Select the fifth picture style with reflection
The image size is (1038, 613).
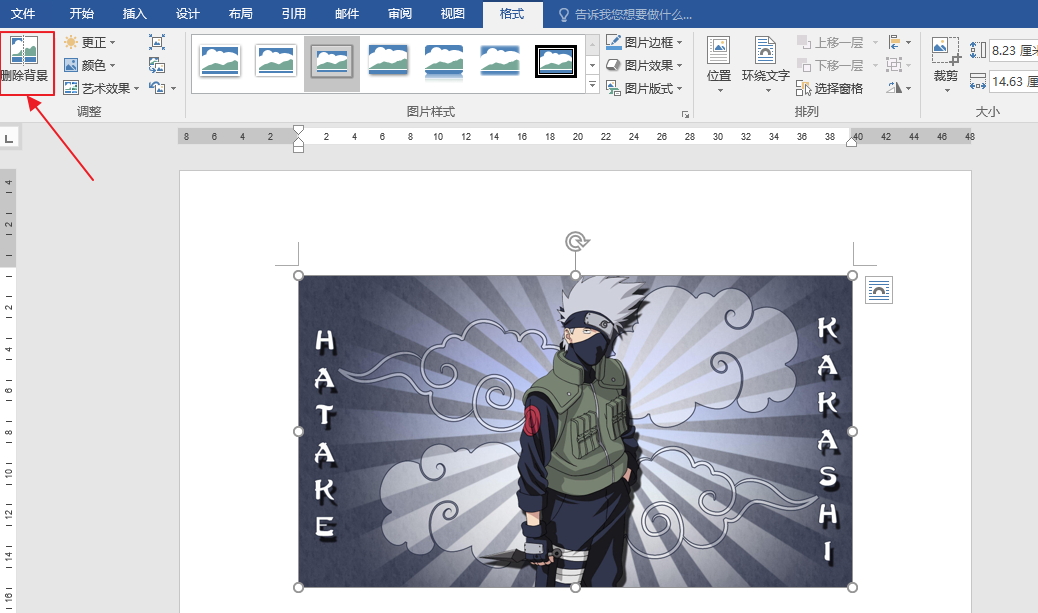pos(444,62)
